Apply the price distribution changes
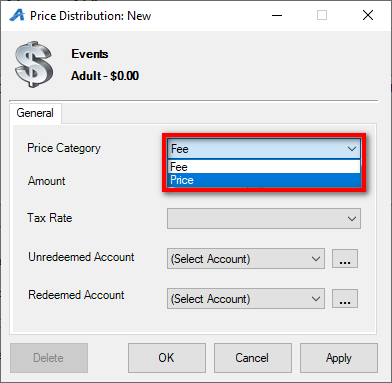Viewport: 392px width, 383px height. tap(339, 358)
